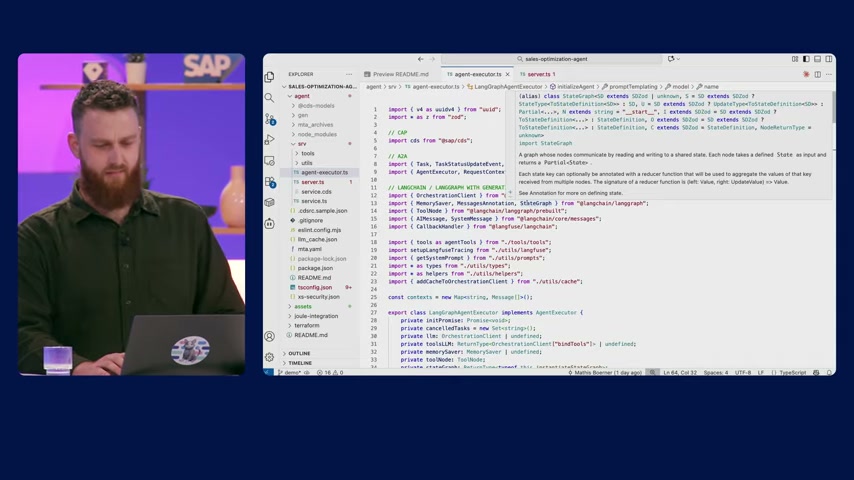Click the remote window indicator in status bar
The width and height of the screenshot is (854, 480).
coord(268,373)
